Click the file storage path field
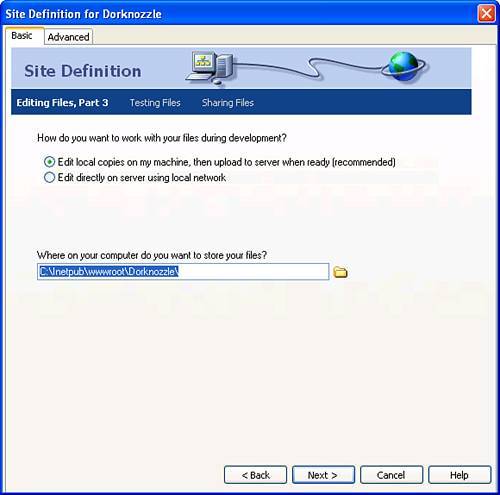 (x=183, y=271)
